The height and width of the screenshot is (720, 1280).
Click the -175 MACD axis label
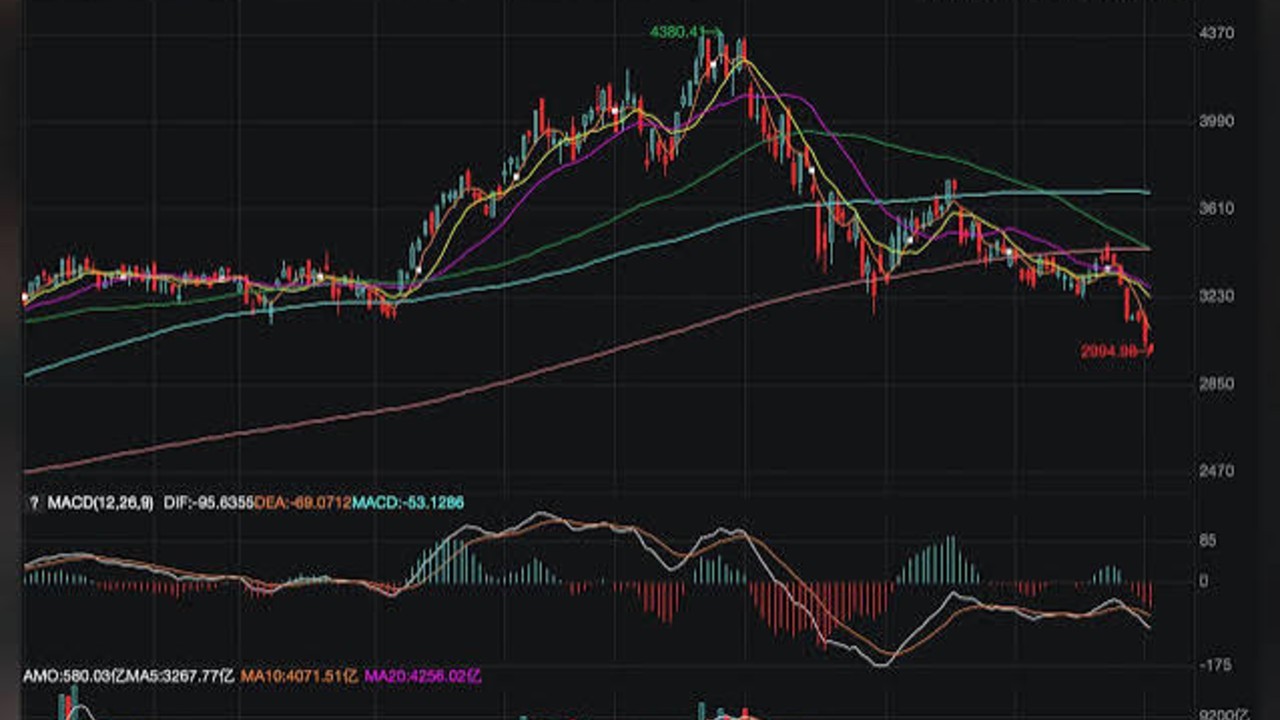[1214, 665]
